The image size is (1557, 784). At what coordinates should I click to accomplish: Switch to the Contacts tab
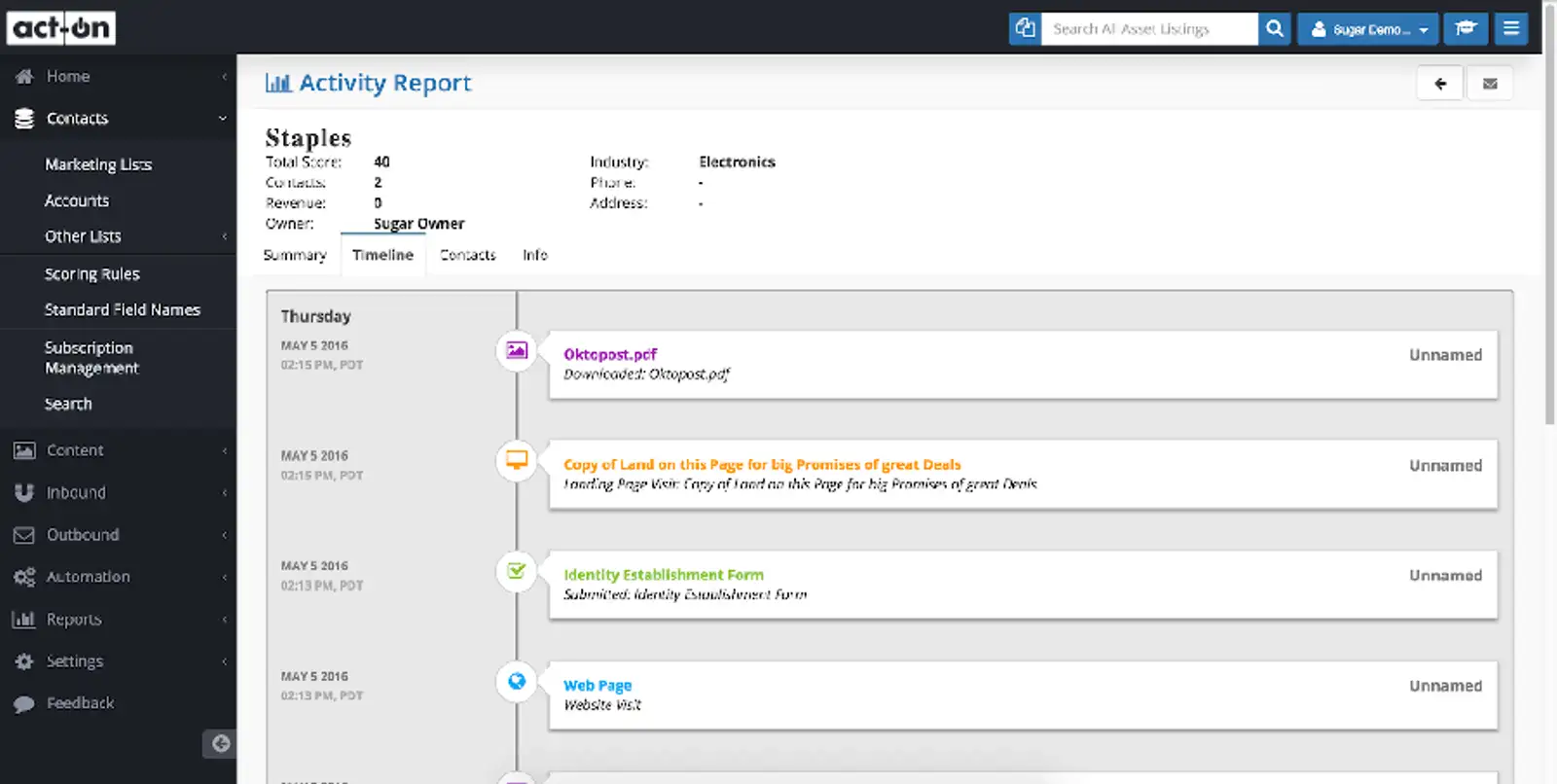(x=467, y=255)
